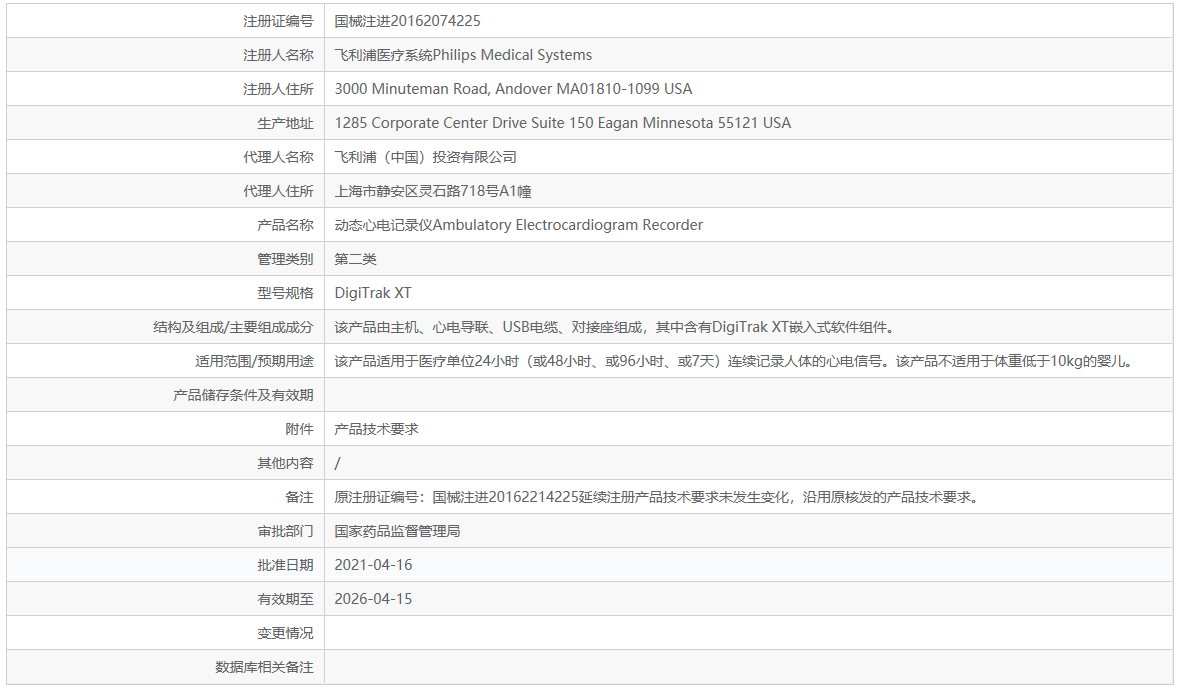The image size is (1179, 690).
Task: Click the 其他内容 label
Action: (x=286, y=463)
